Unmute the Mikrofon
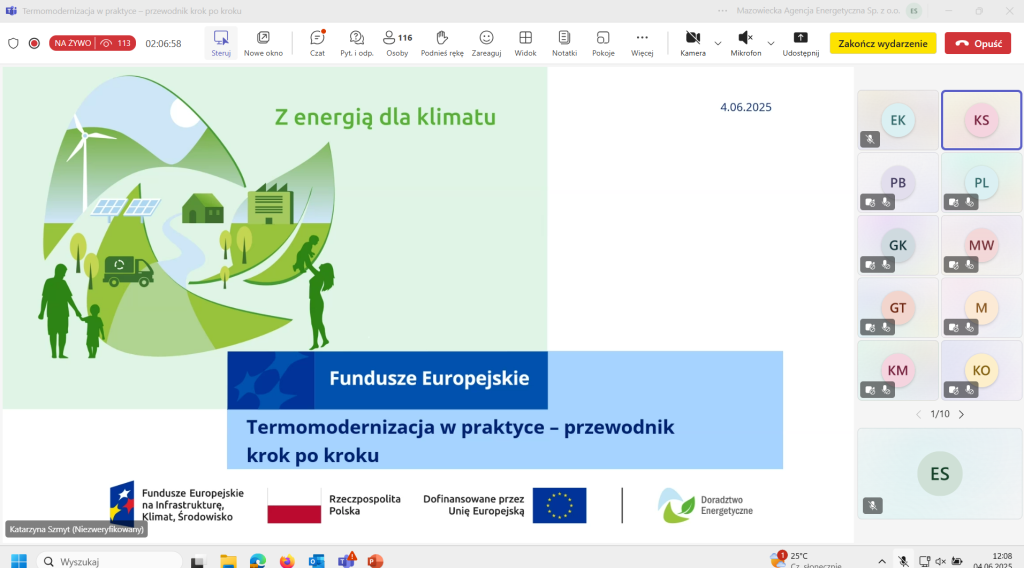1024x568 pixels. (745, 38)
